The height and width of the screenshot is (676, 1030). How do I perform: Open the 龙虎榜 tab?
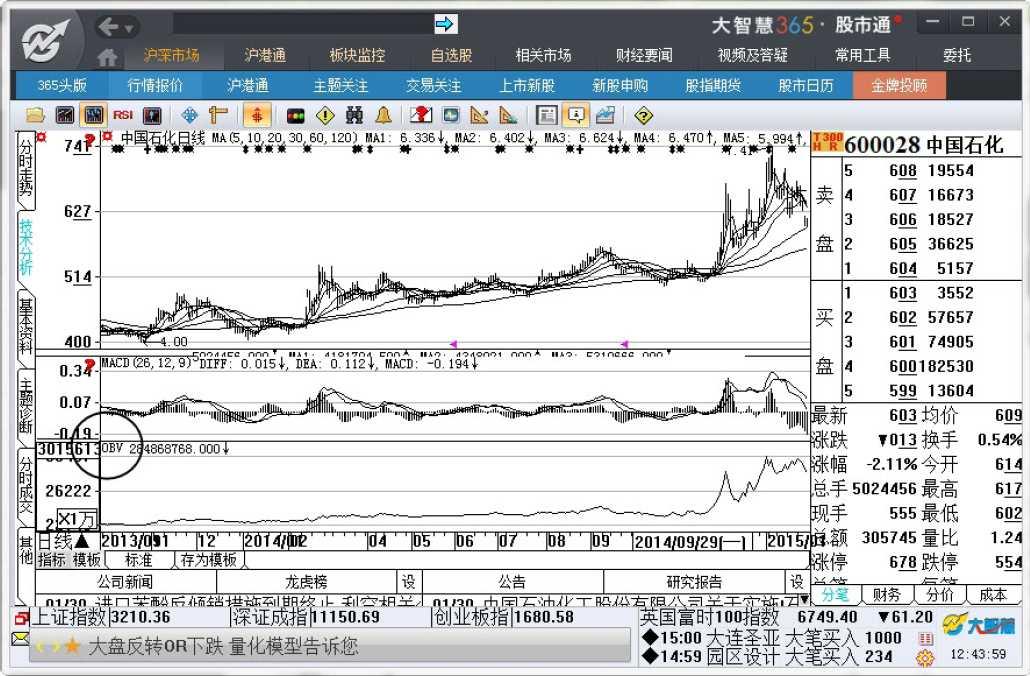pos(307,582)
